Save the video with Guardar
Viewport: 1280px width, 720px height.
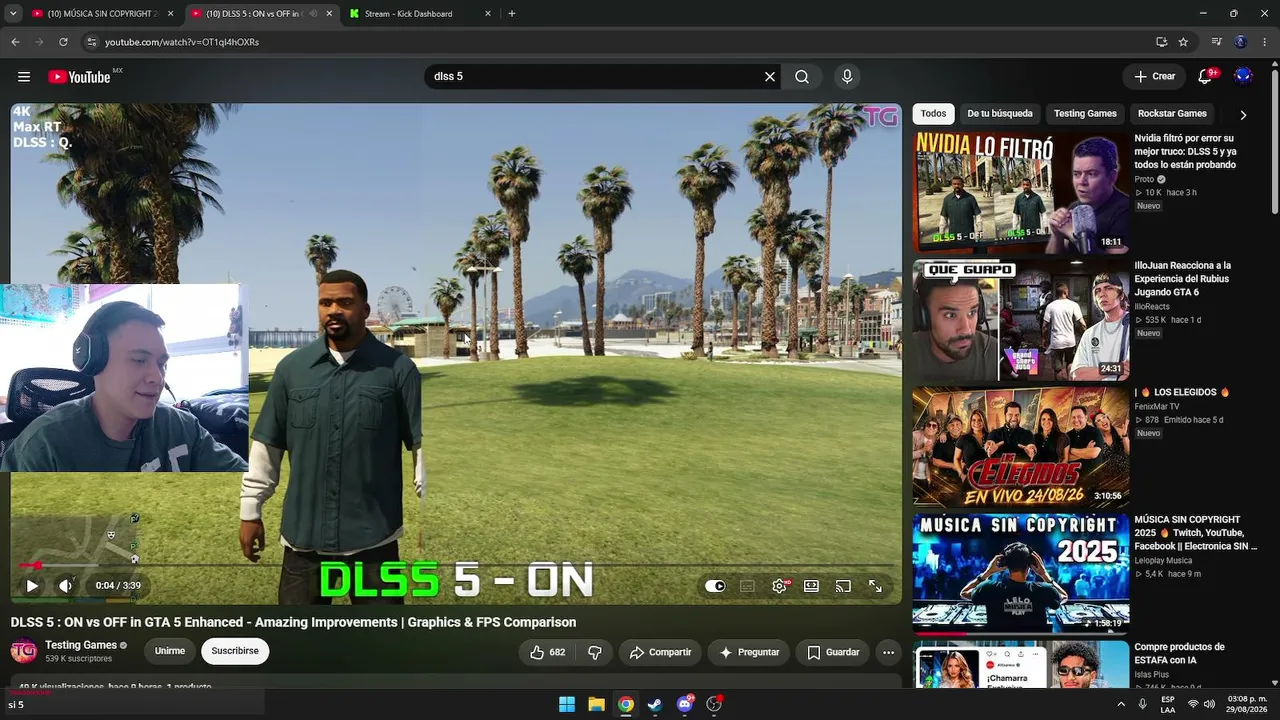833,652
